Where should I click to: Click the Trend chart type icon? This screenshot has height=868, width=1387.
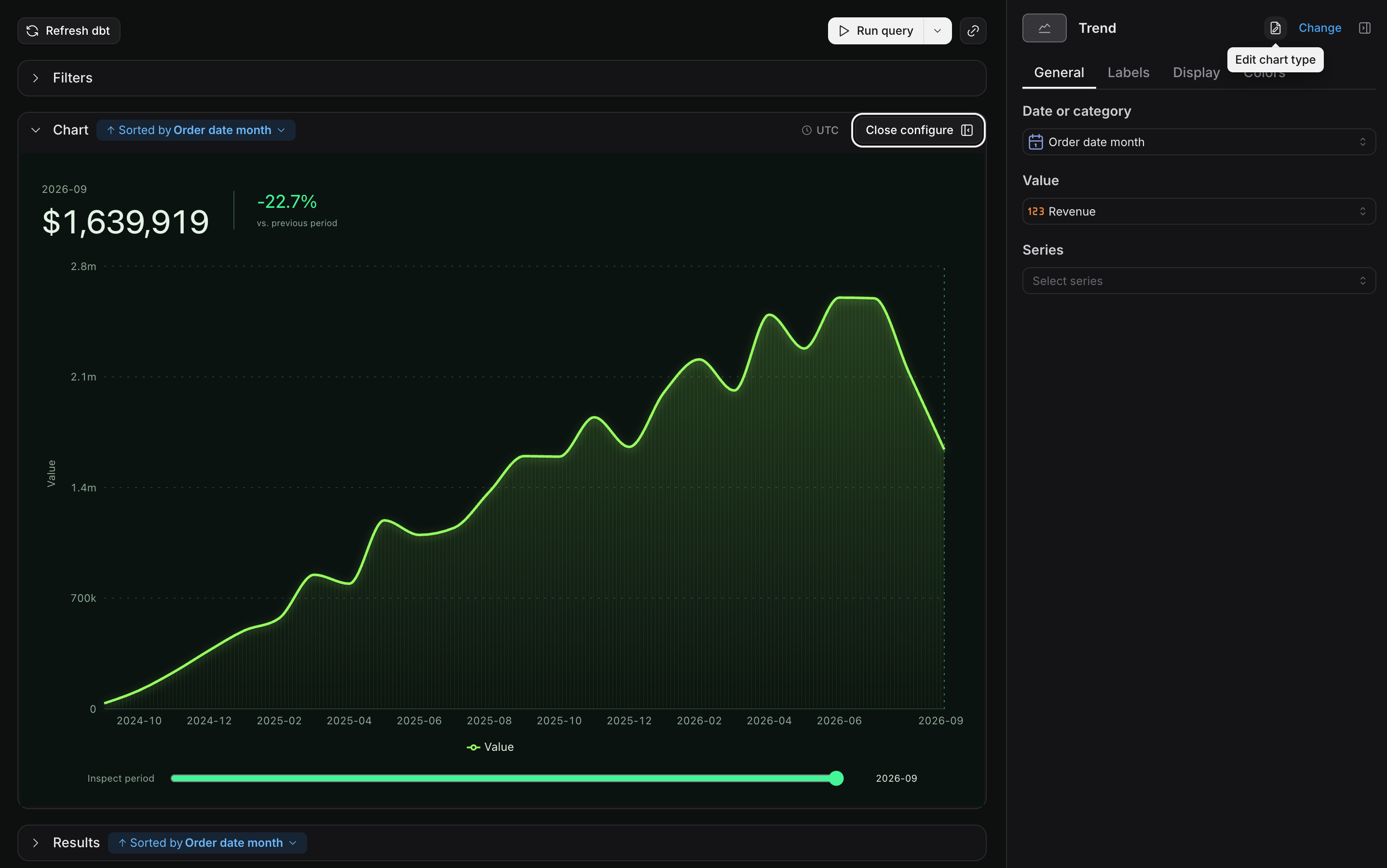1044,28
